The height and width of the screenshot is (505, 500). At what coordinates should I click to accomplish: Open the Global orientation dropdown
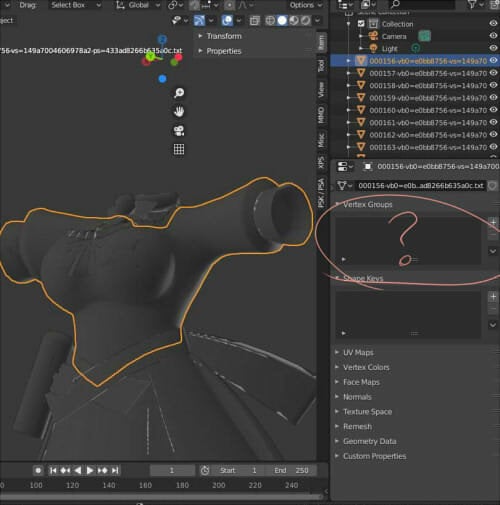coord(138,5)
